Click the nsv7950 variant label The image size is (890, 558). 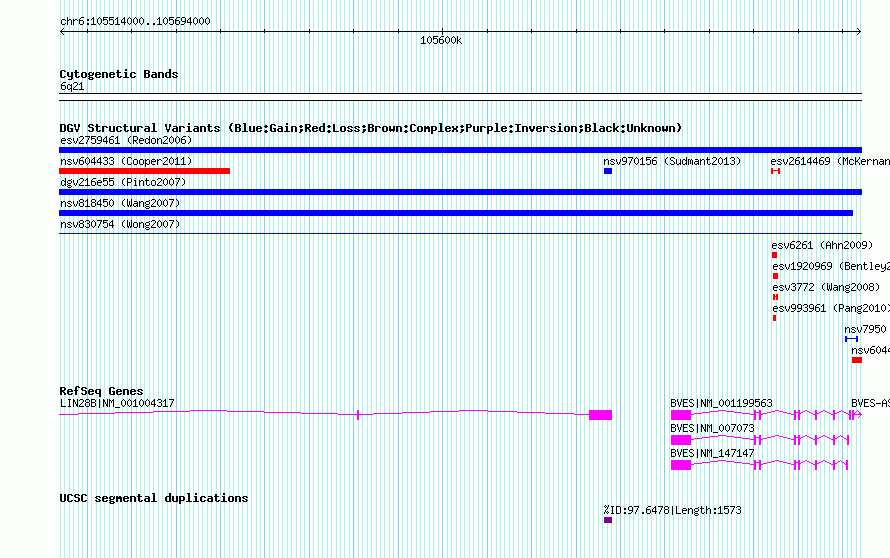click(x=865, y=329)
